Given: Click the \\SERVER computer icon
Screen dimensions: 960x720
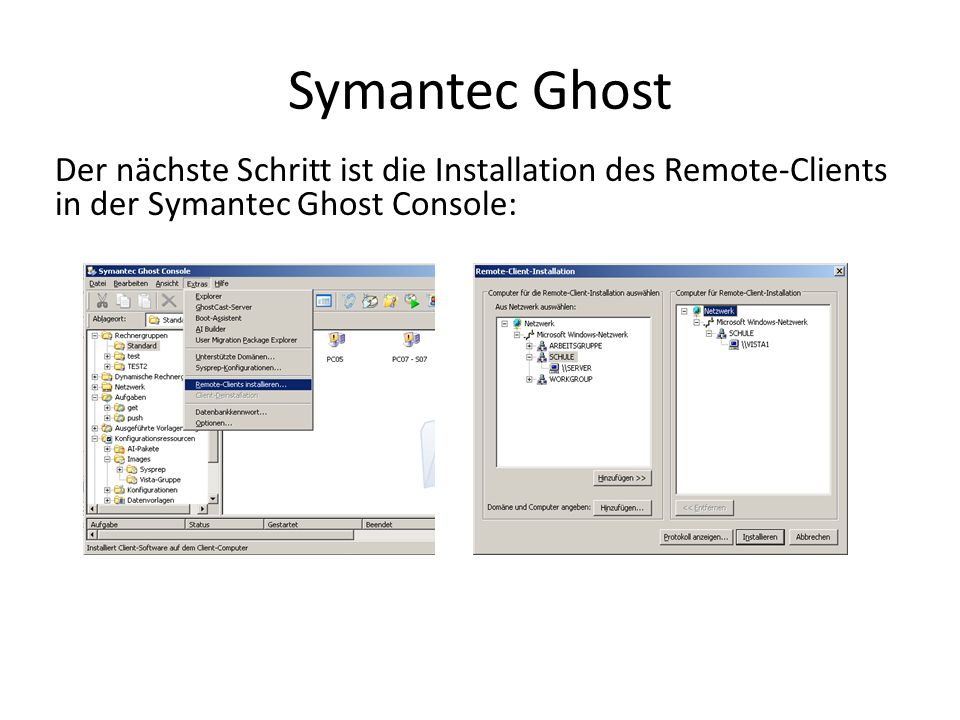Looking at the screenshot, I should point(554,368).
